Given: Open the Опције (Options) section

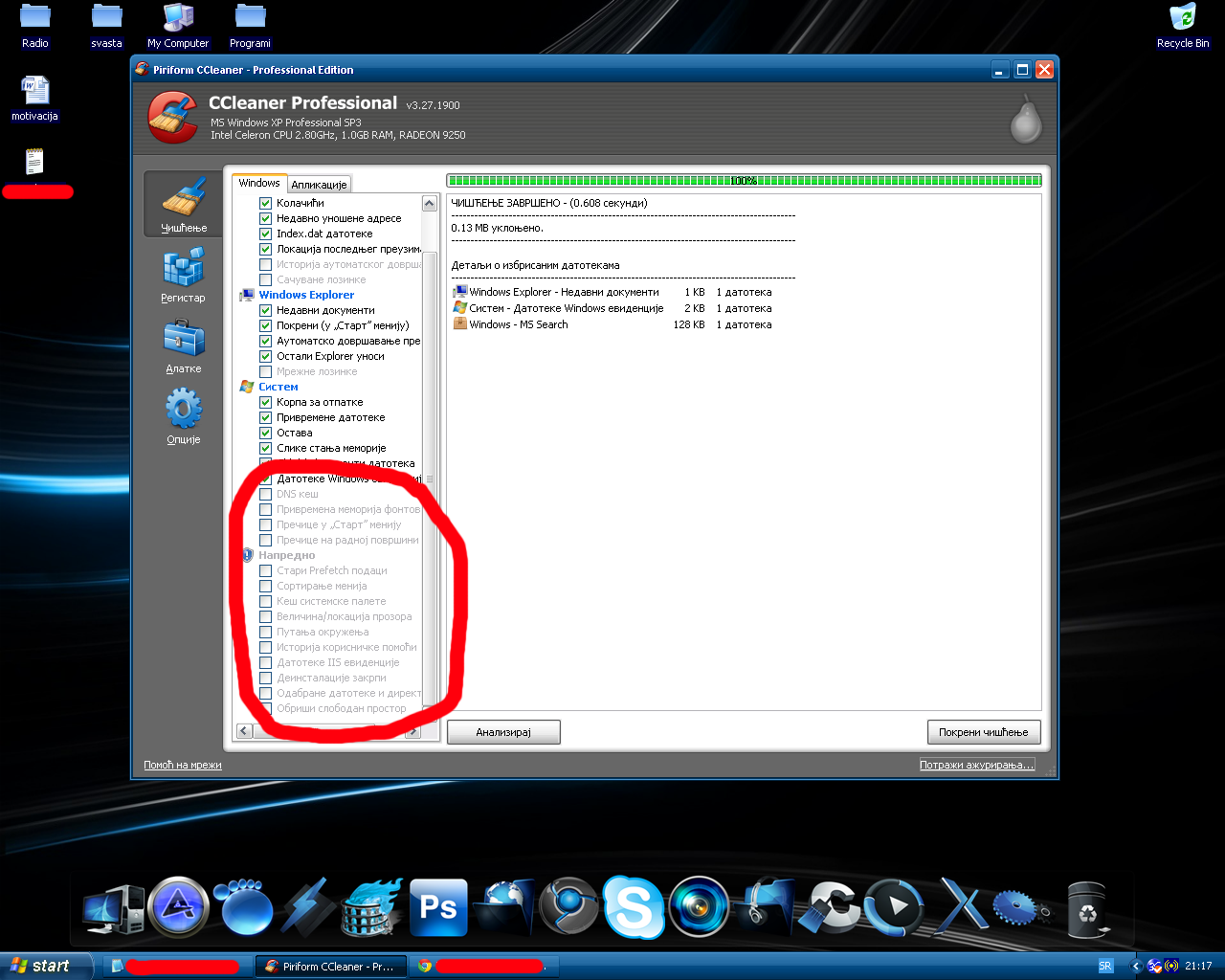Looking at the screenshot, I should pos(184,416).
